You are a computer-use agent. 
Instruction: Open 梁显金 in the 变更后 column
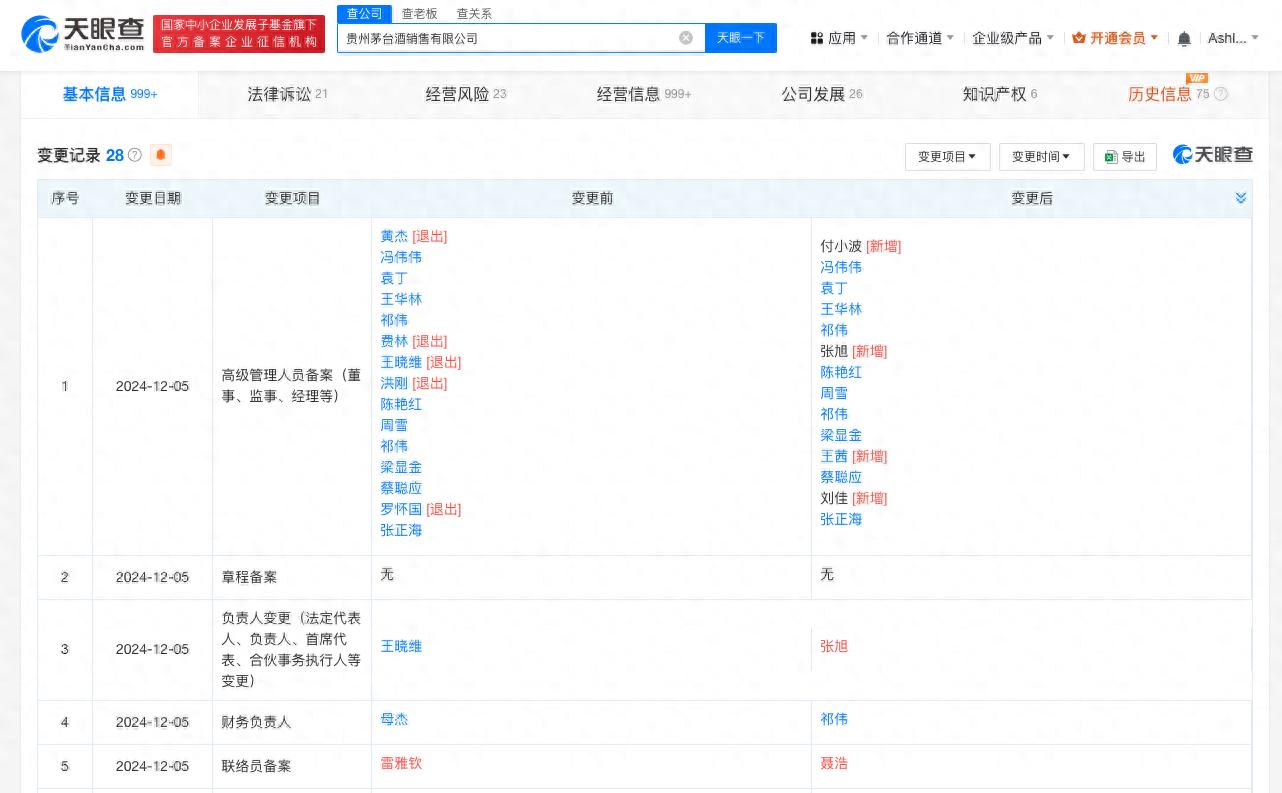point(841,435)
